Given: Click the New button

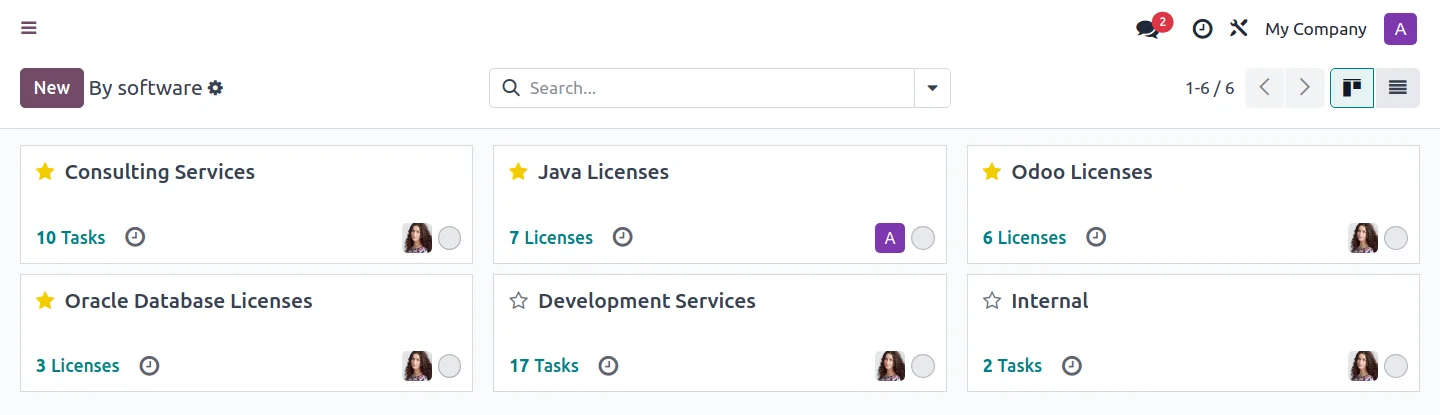Looking at the screenshot, I should 52,88.
